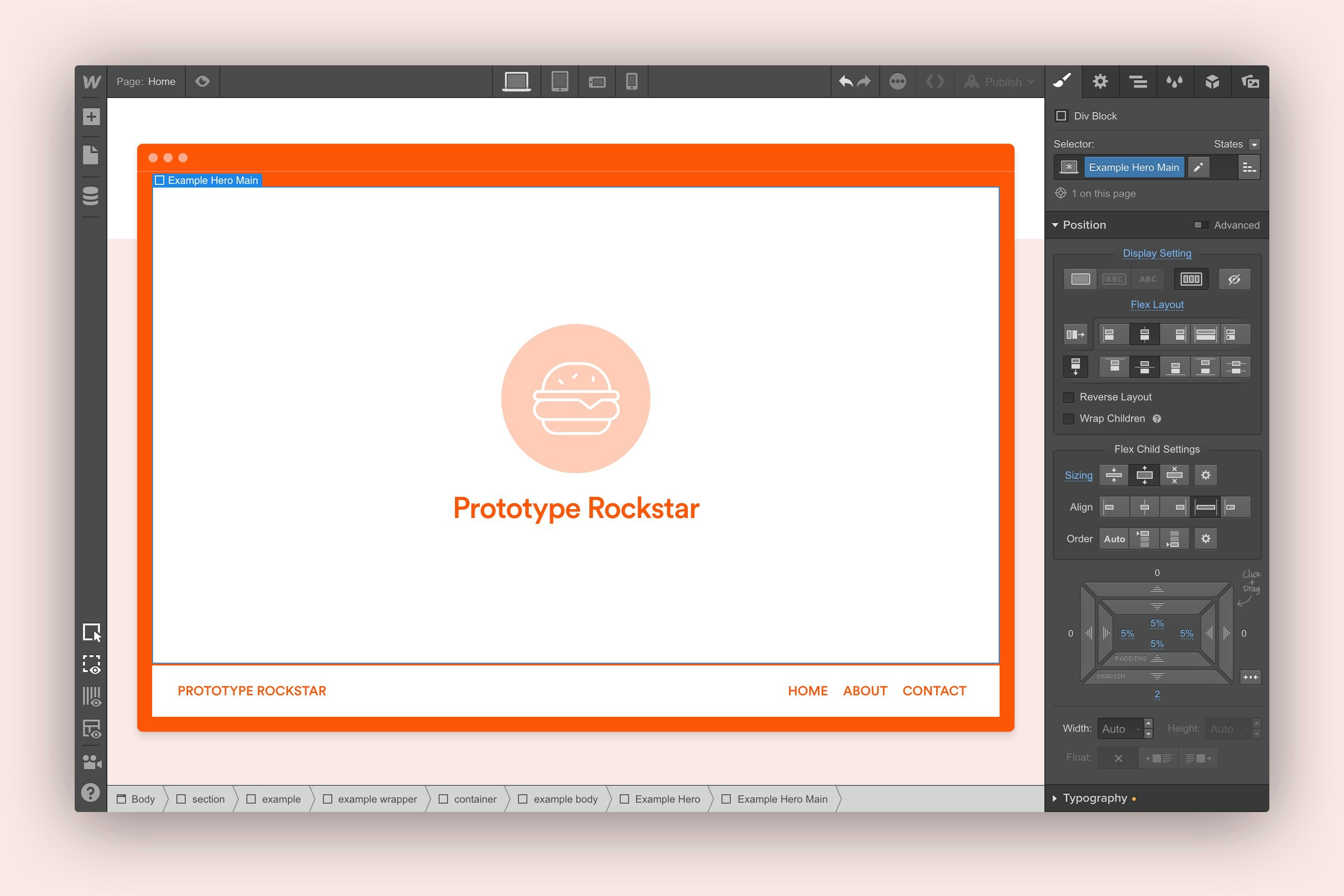Select the example wrapper breadcrumb

click(377, 799)
